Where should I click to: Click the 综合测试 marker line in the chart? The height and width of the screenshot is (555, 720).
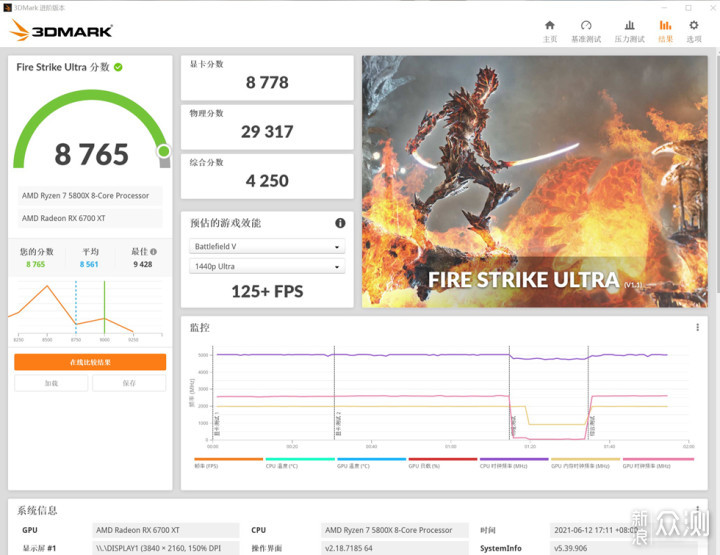click(x=588, y=393)
